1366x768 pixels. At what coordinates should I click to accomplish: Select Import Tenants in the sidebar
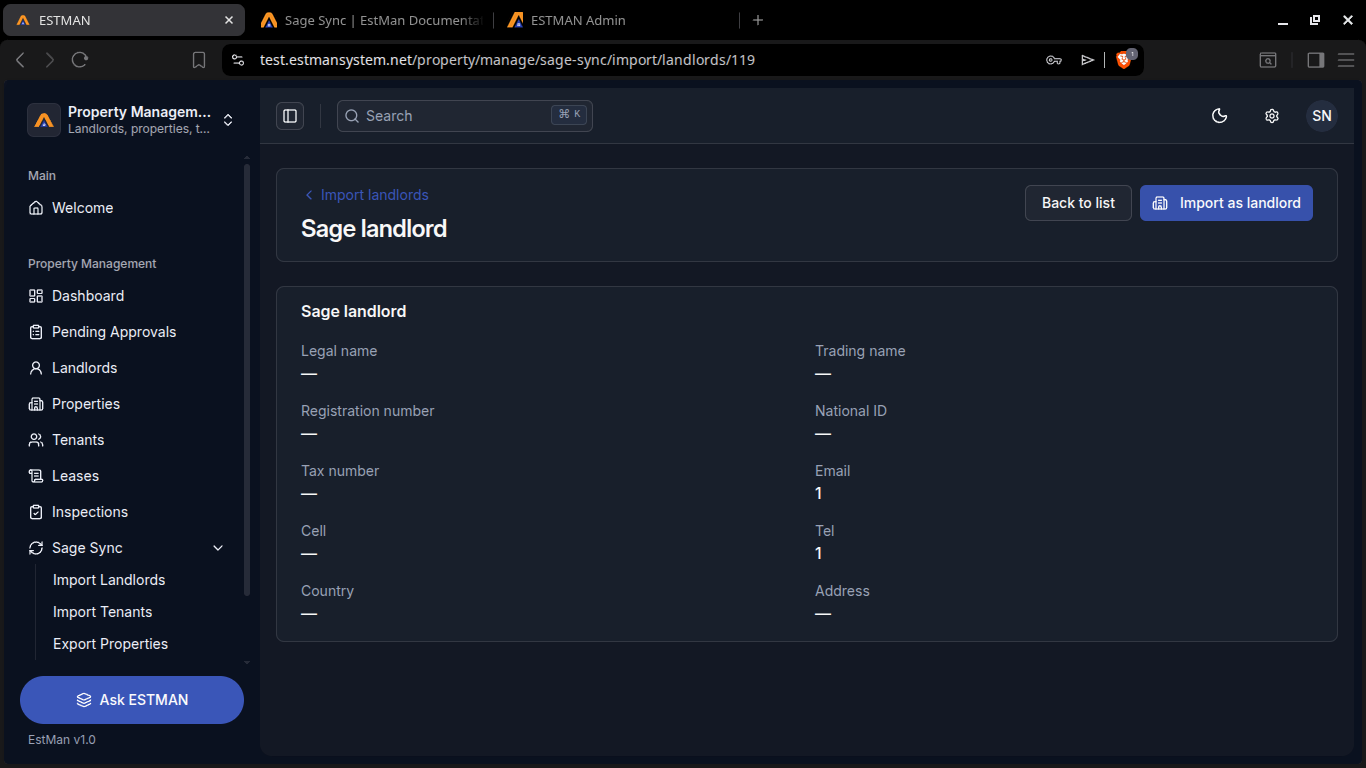pyautogui.click(x=103, y=612)
